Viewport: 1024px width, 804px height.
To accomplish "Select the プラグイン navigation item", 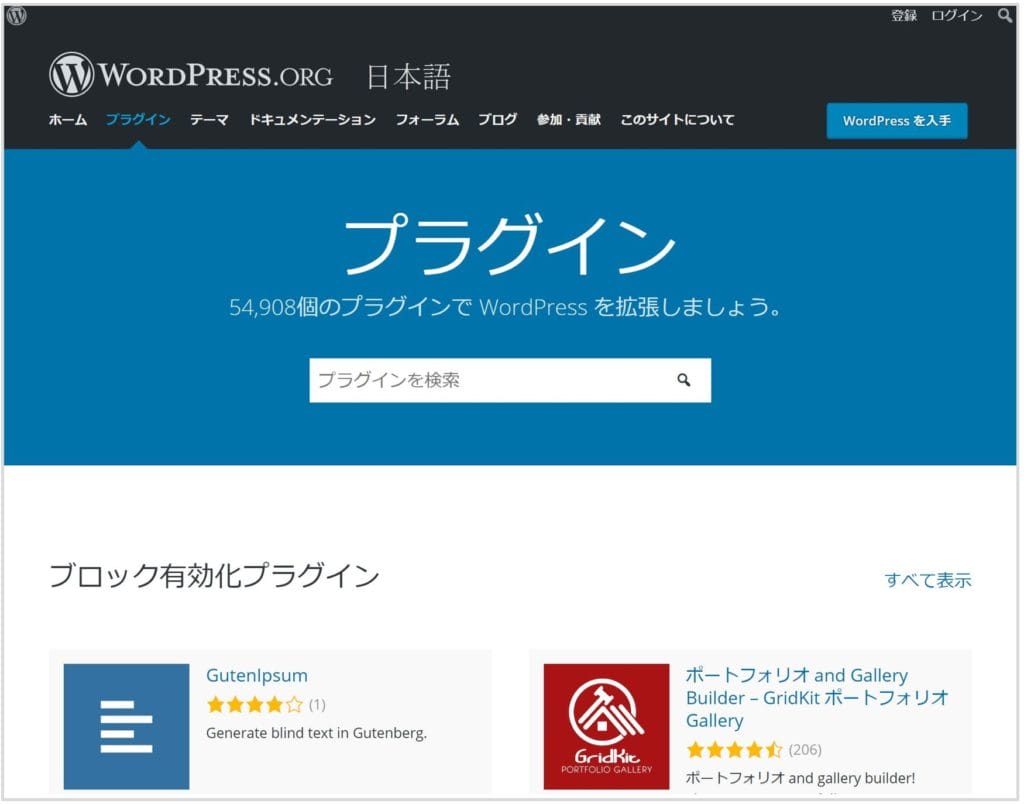I will point(138,120).
